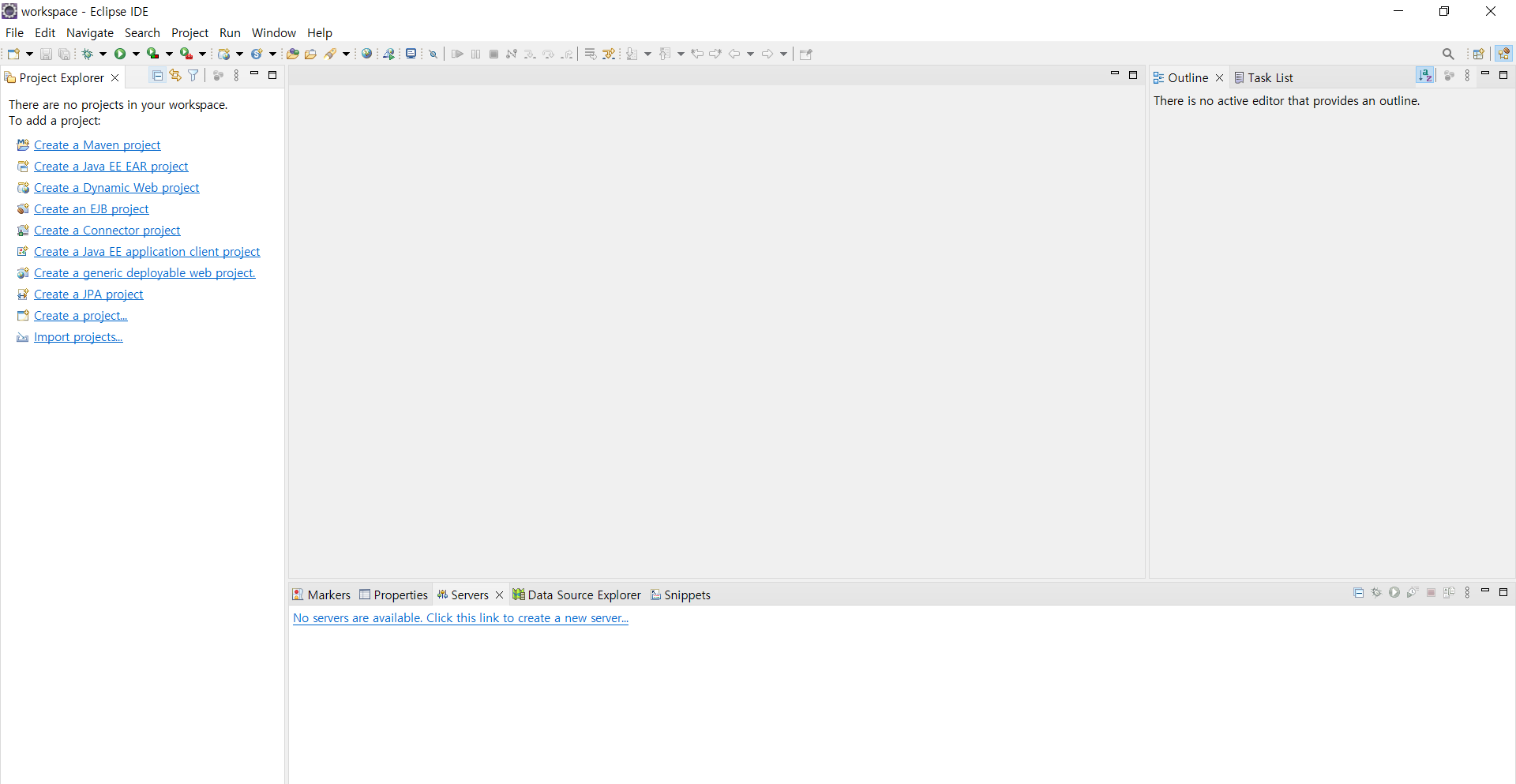Click the Skip All Breakpoints icon

[433, 54]
